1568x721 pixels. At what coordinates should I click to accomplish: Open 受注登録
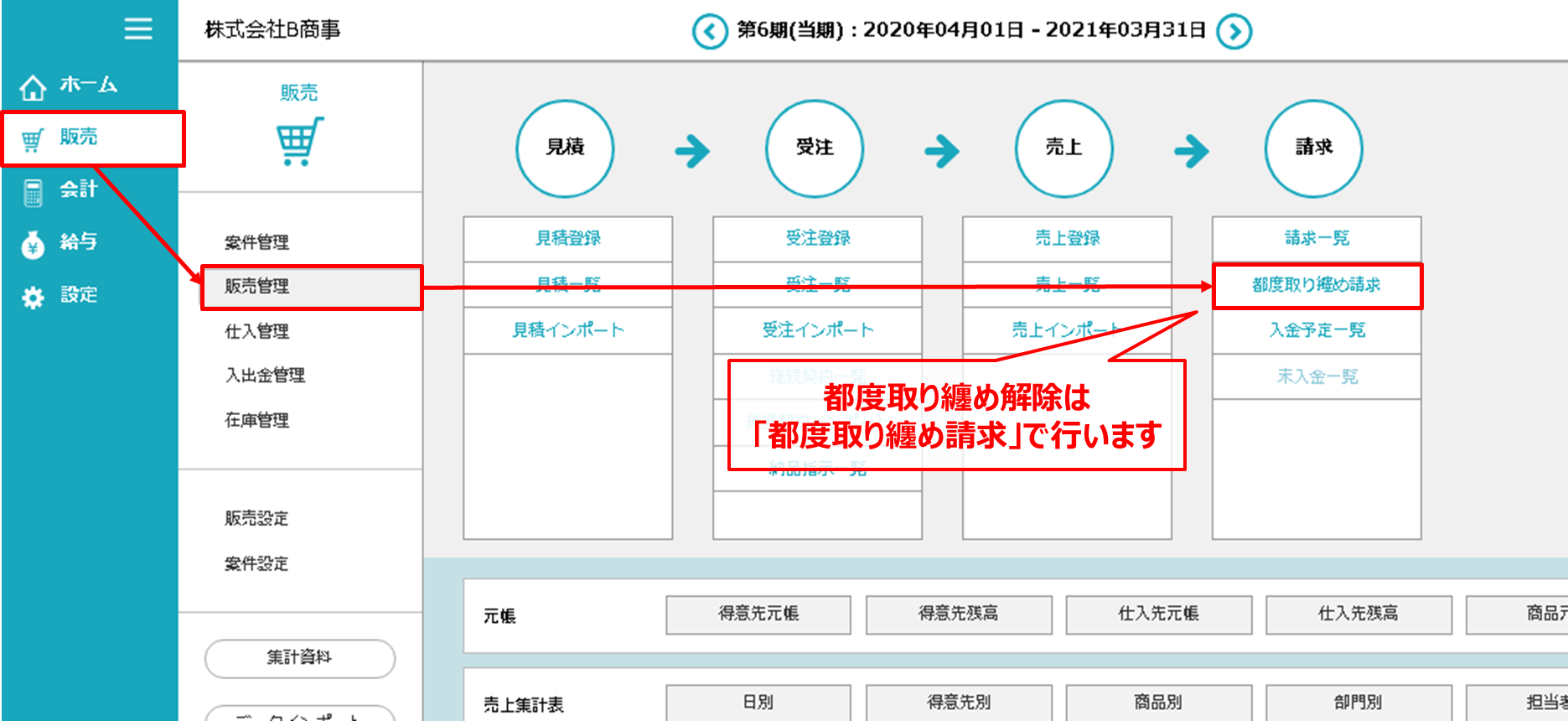pos(818,239)
